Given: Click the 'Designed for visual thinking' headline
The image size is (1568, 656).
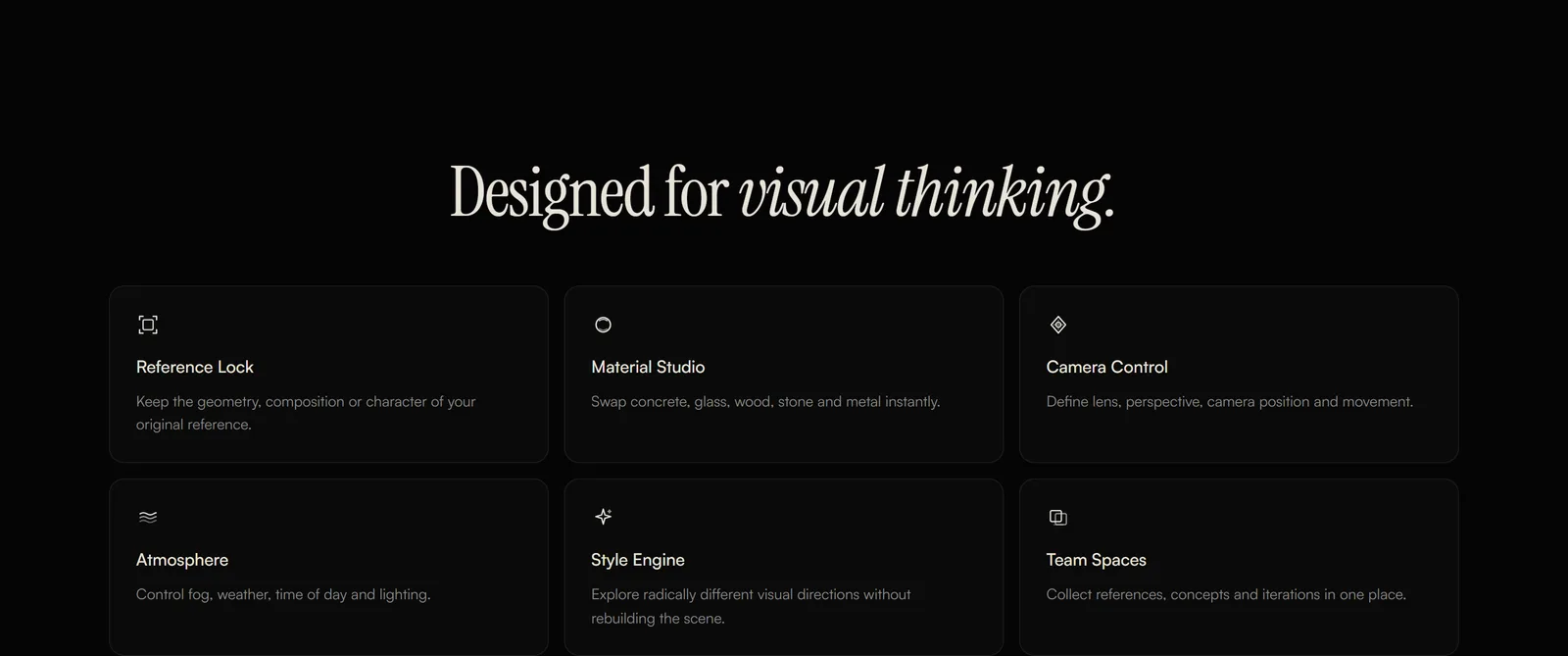Looking at the screenshot, I should tap(782, 193).
